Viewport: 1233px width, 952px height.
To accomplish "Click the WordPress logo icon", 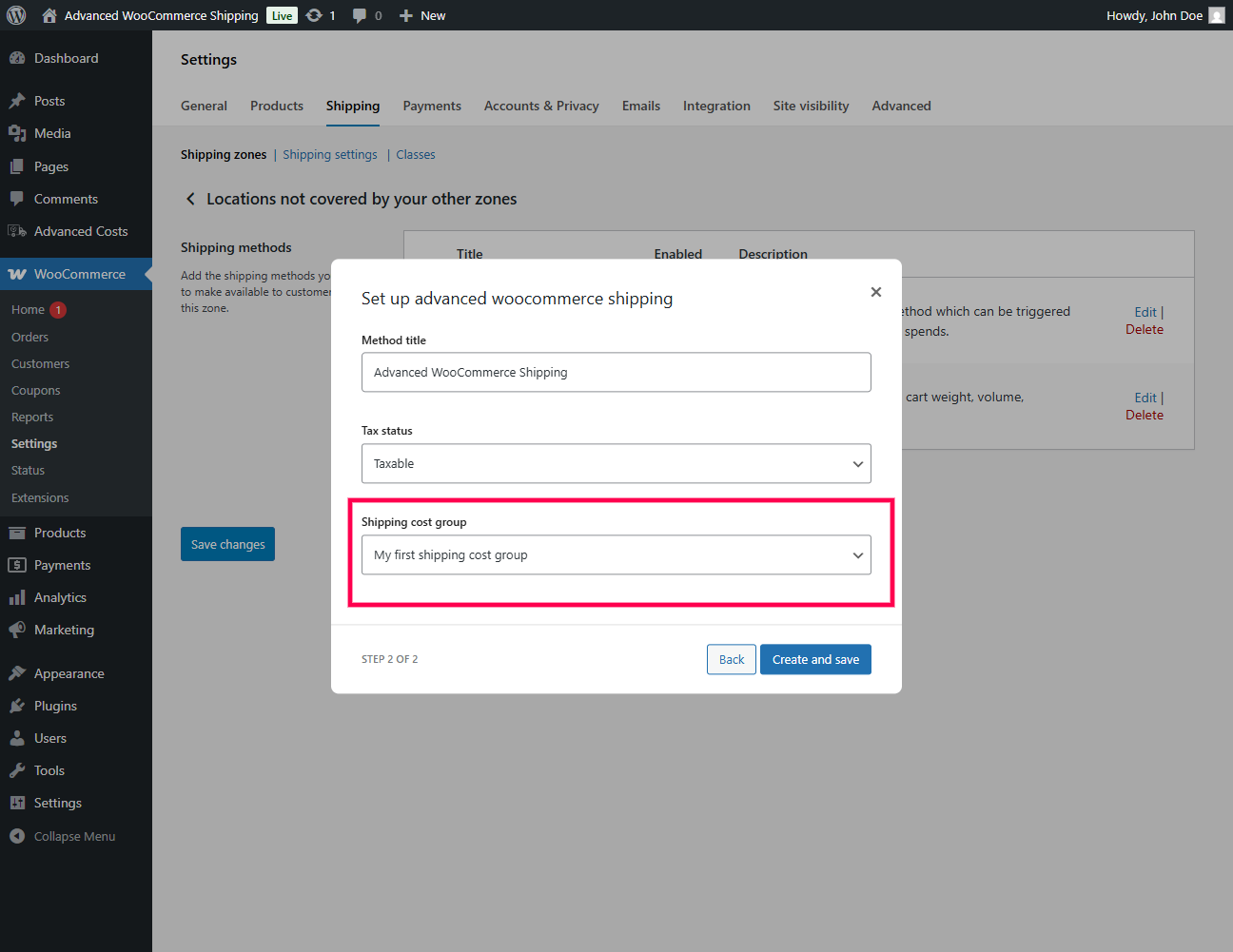I will [x=16, y=15].
